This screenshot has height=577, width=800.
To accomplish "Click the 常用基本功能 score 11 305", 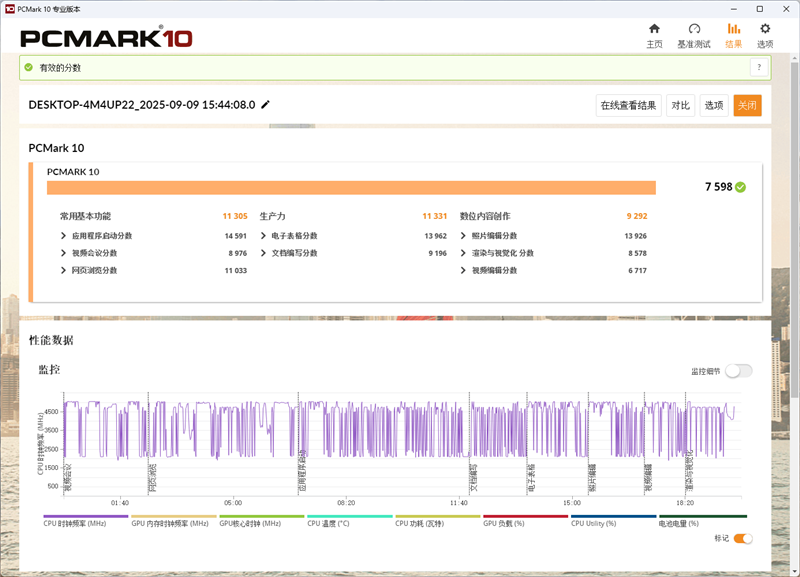I will point(235,216).
